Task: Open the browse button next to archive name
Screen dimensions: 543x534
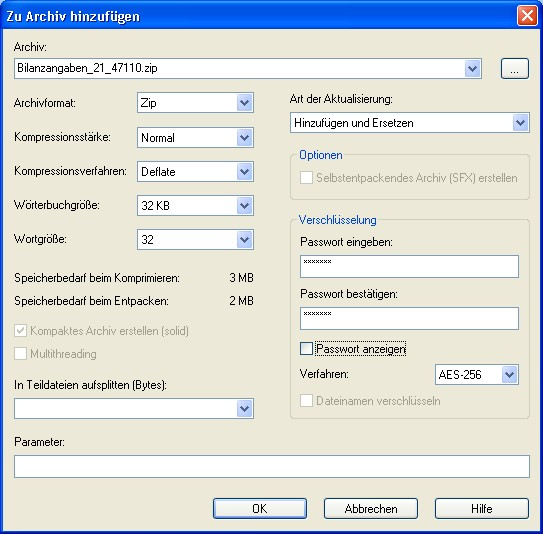Action: [515, 69]
